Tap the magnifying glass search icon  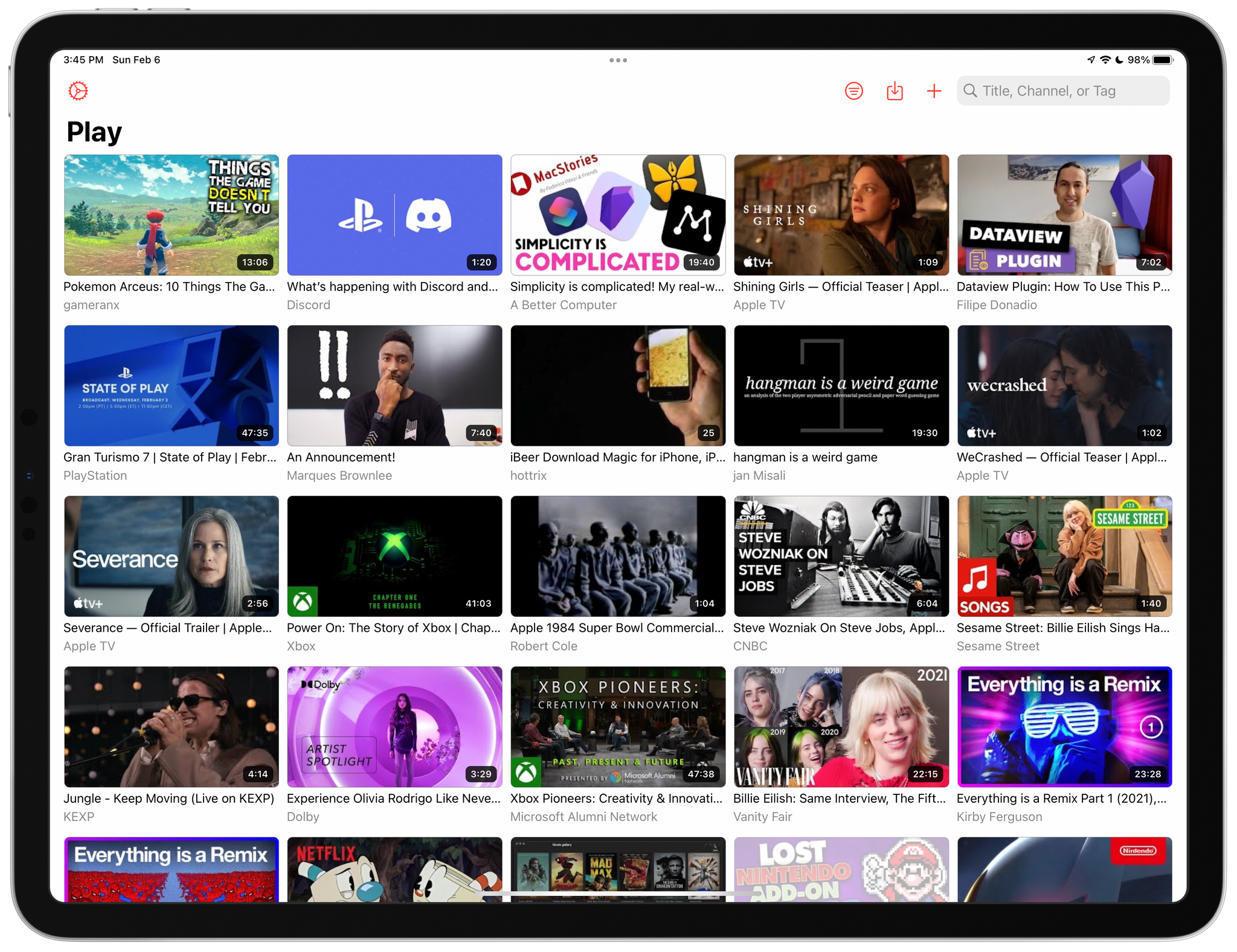coord(970,91)
